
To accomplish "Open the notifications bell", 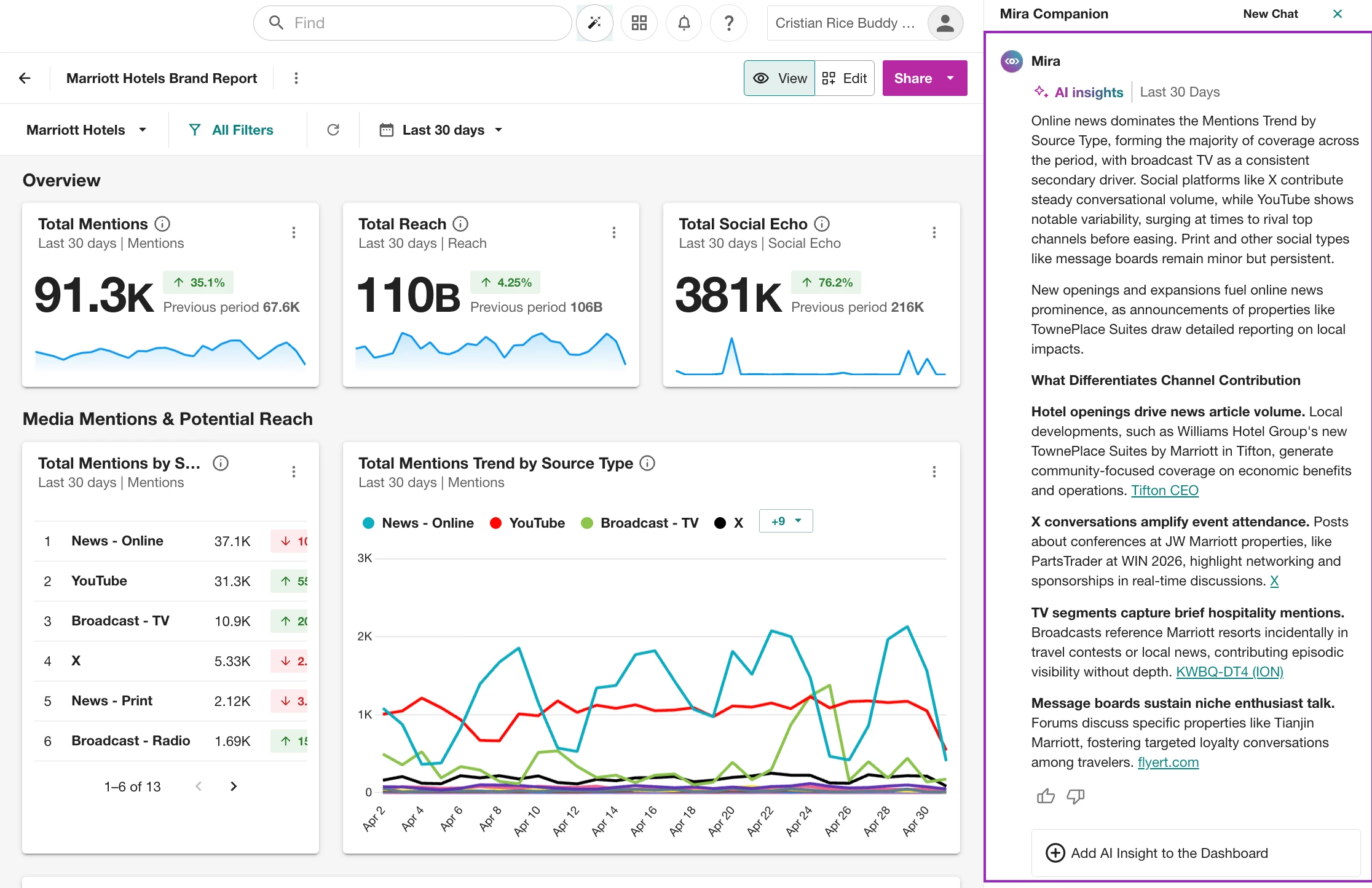I will 684,23.
